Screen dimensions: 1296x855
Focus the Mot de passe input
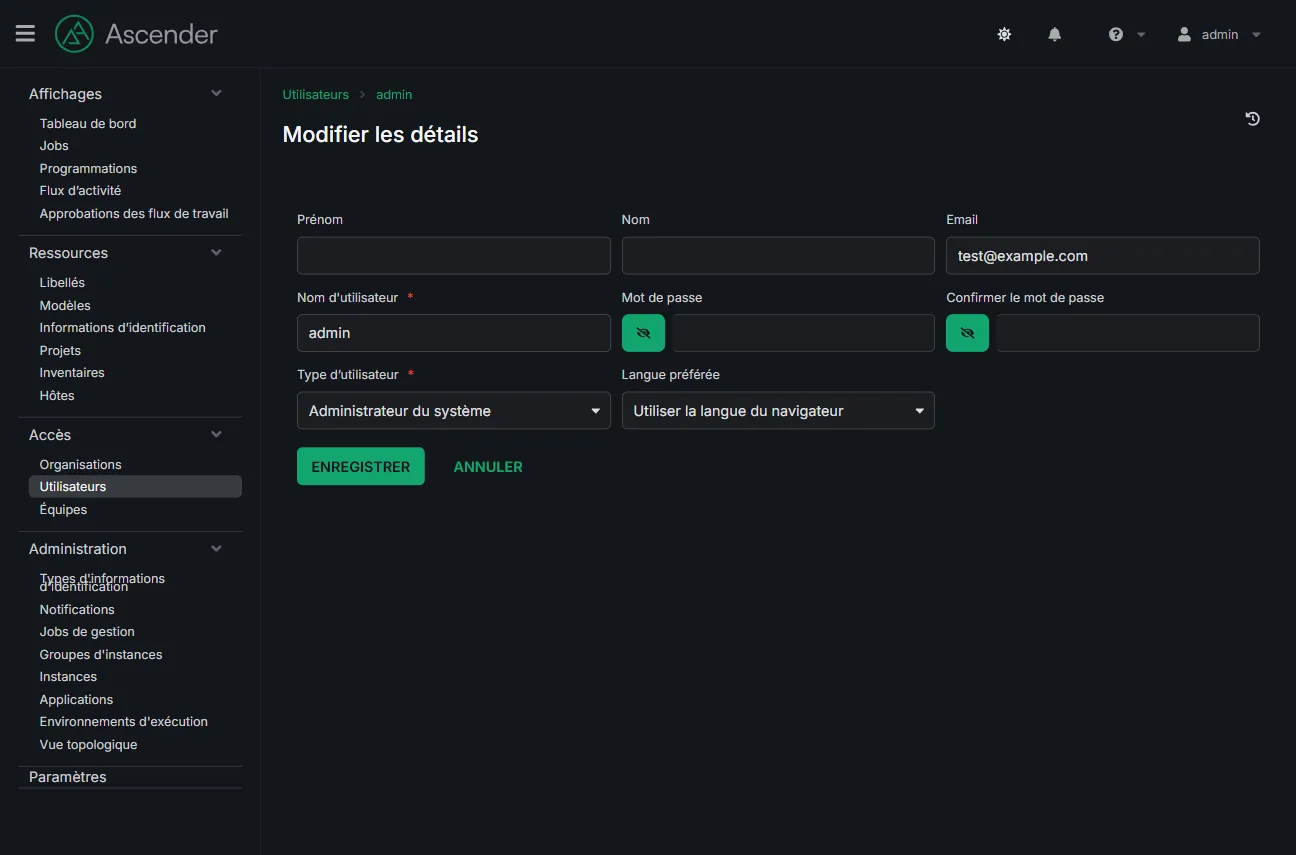tap(803, 333)
